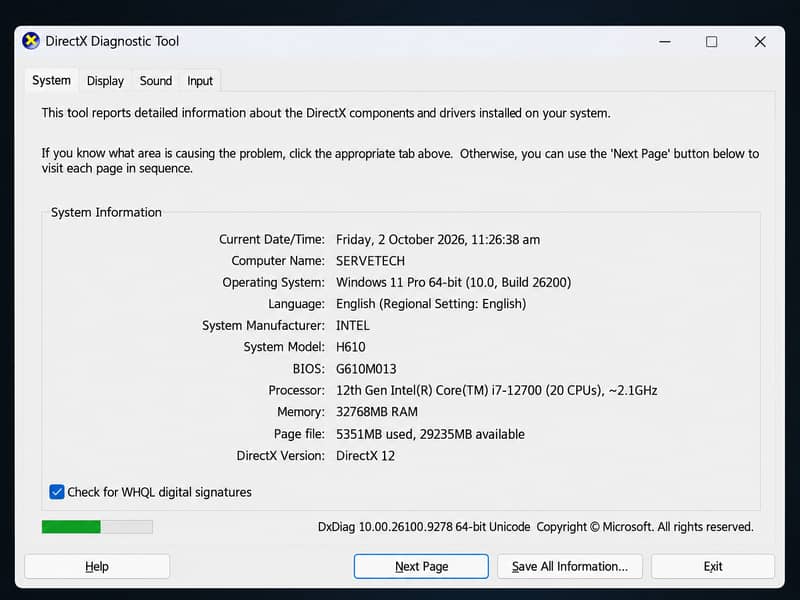Click the Current Date/Time label
The height and width of the screenshot is (600, 800).
[x=272, y=239]
